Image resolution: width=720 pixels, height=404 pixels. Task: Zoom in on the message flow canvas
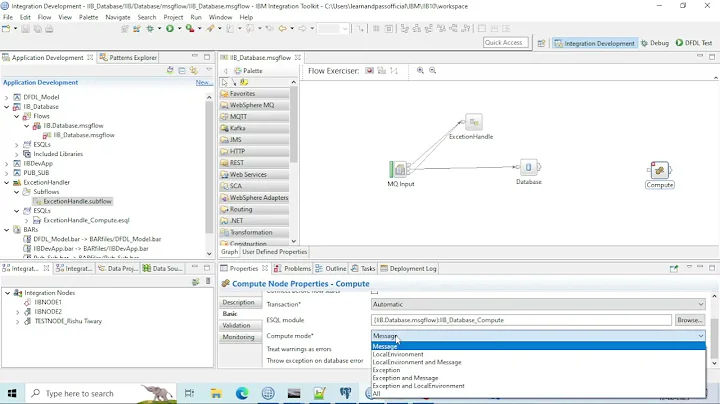click(420, 71)
